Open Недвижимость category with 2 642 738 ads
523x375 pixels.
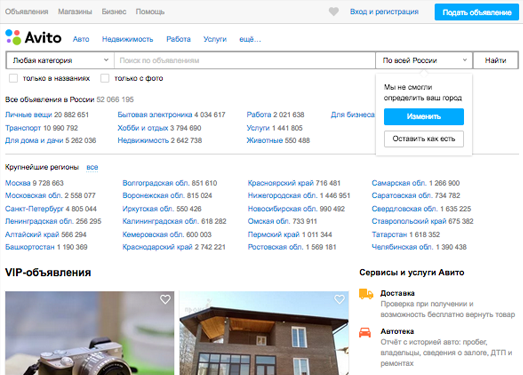tap(143, 140)
